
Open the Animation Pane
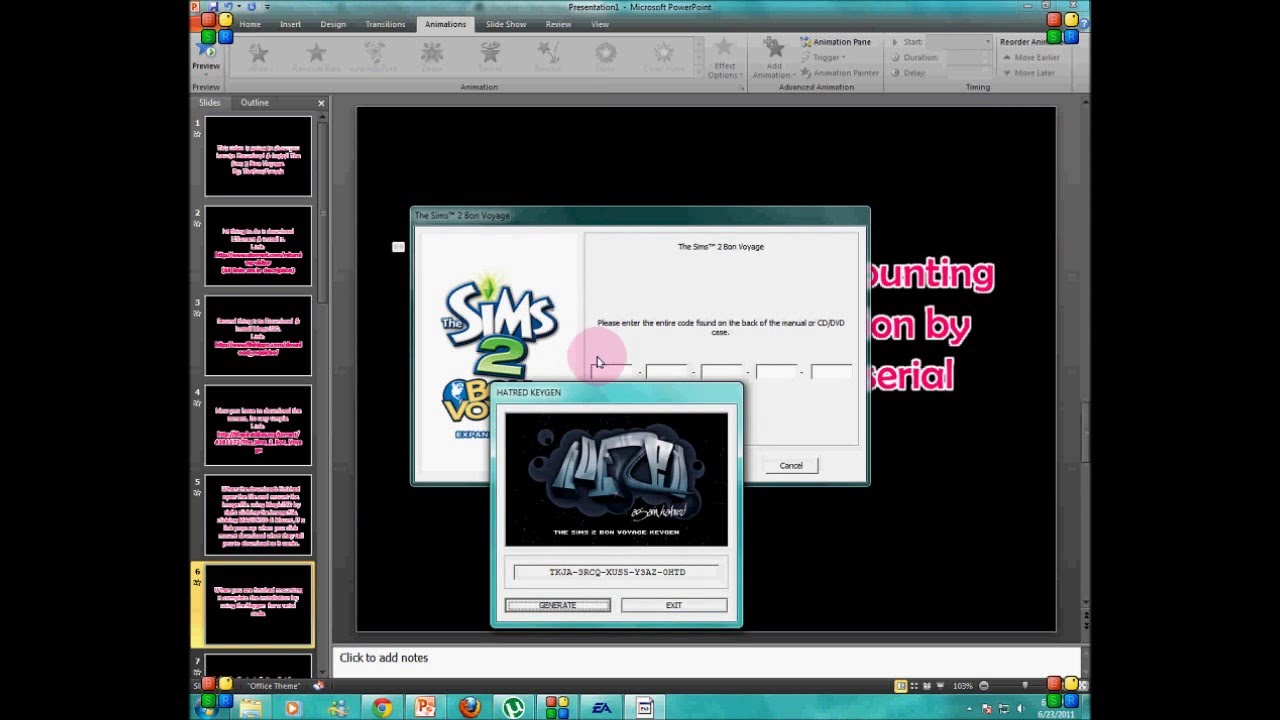click(x=835, y=42)
